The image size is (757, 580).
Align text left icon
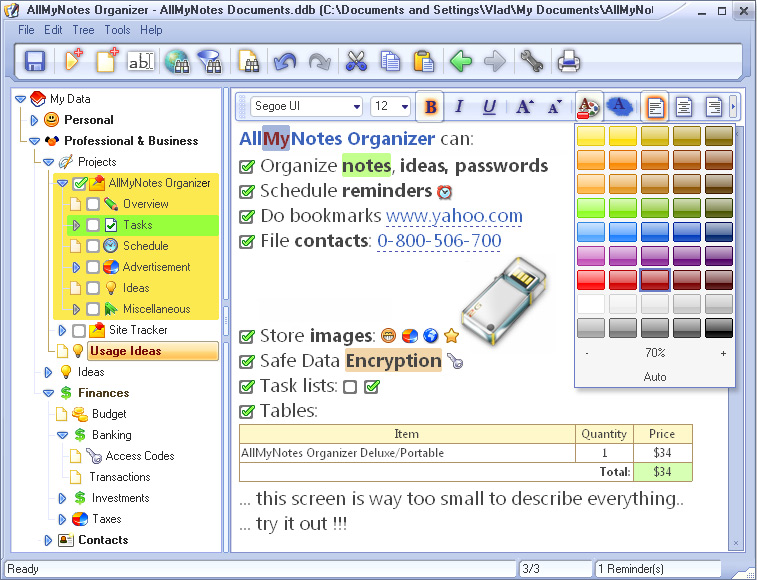pyautogui.click(x=655, y=106)
